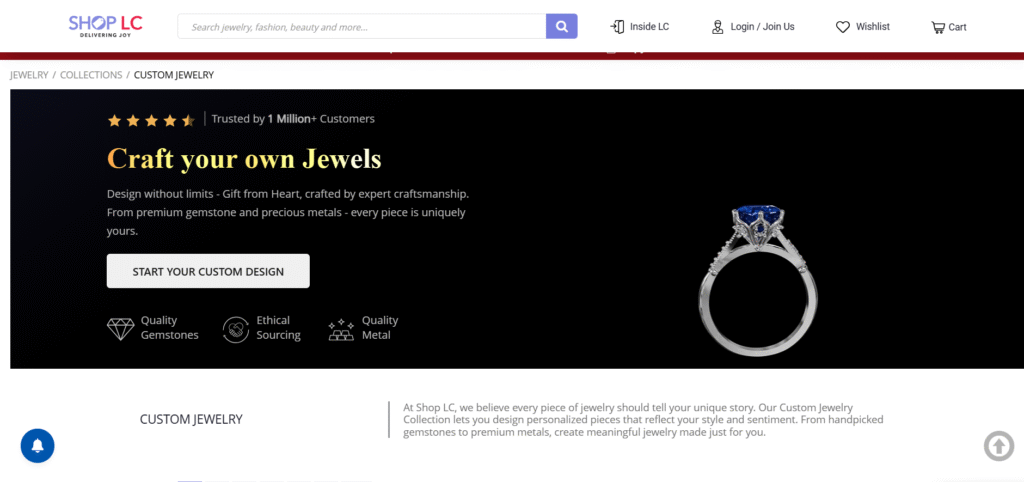
Task: Click the Login / Join Us user icon
Action: 718,27
